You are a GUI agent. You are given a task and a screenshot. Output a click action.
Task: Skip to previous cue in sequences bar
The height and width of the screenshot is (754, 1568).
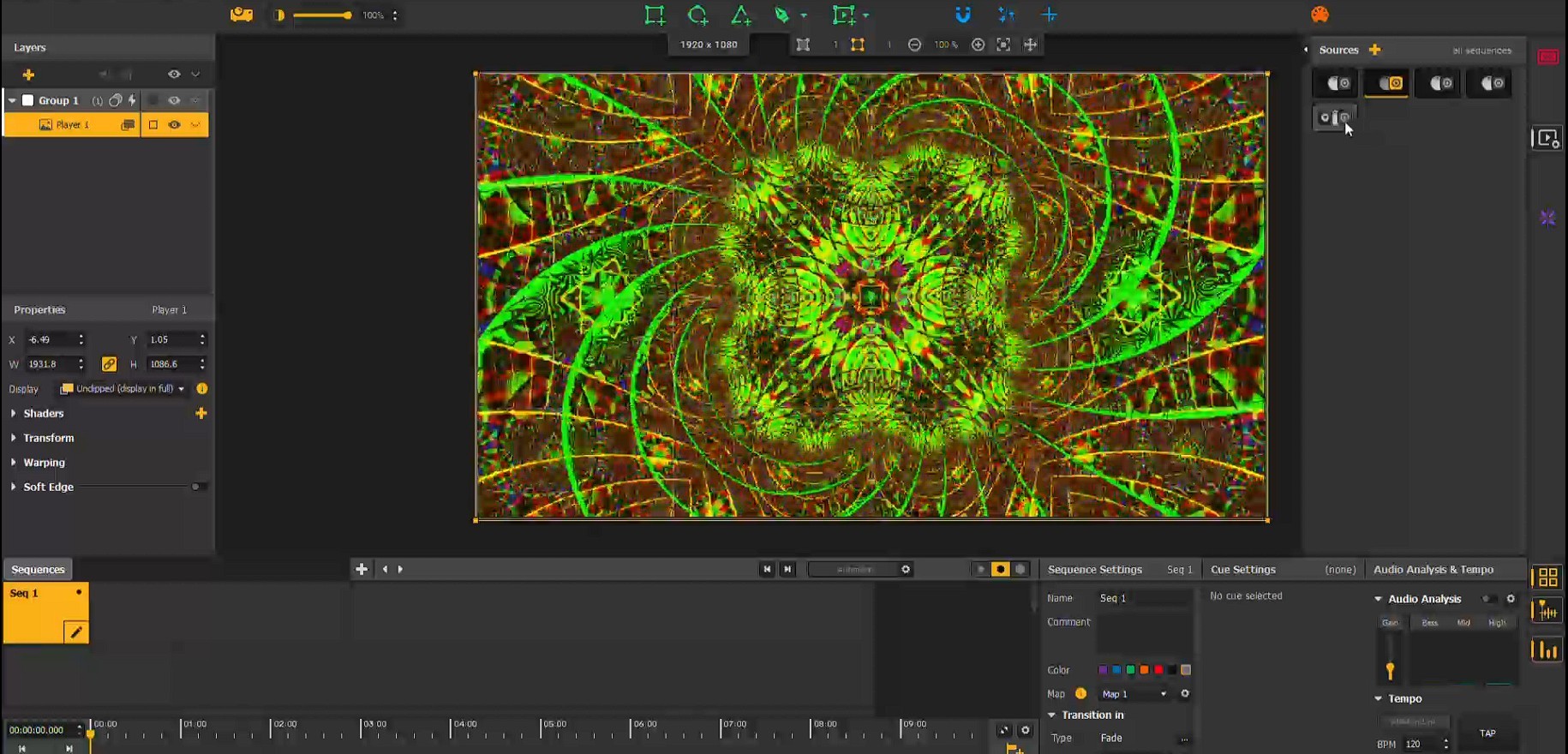[767, 569]
